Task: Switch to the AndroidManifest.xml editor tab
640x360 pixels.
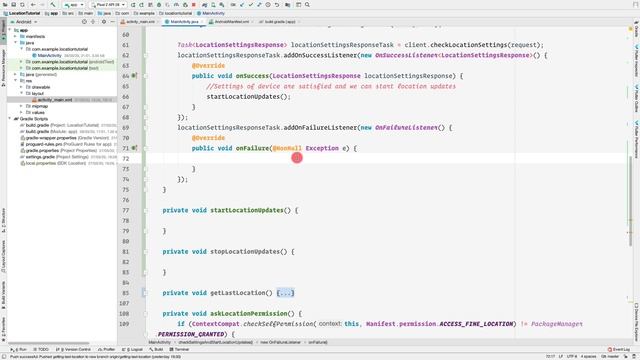Action: coord(231,22)
